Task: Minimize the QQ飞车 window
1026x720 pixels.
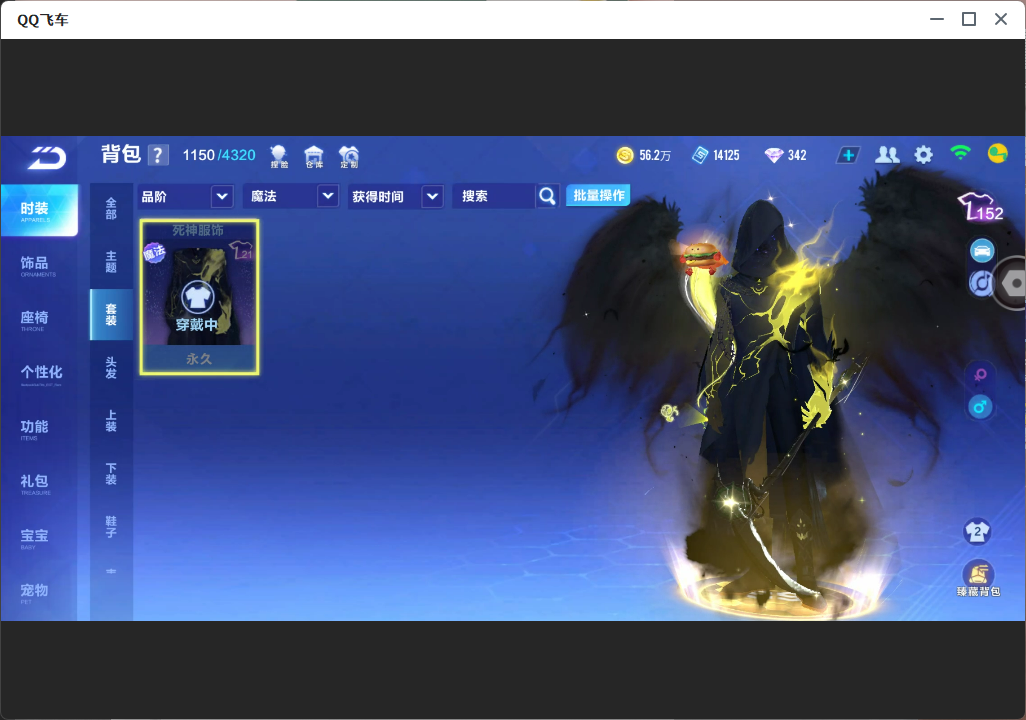Action: pos(937,19)
